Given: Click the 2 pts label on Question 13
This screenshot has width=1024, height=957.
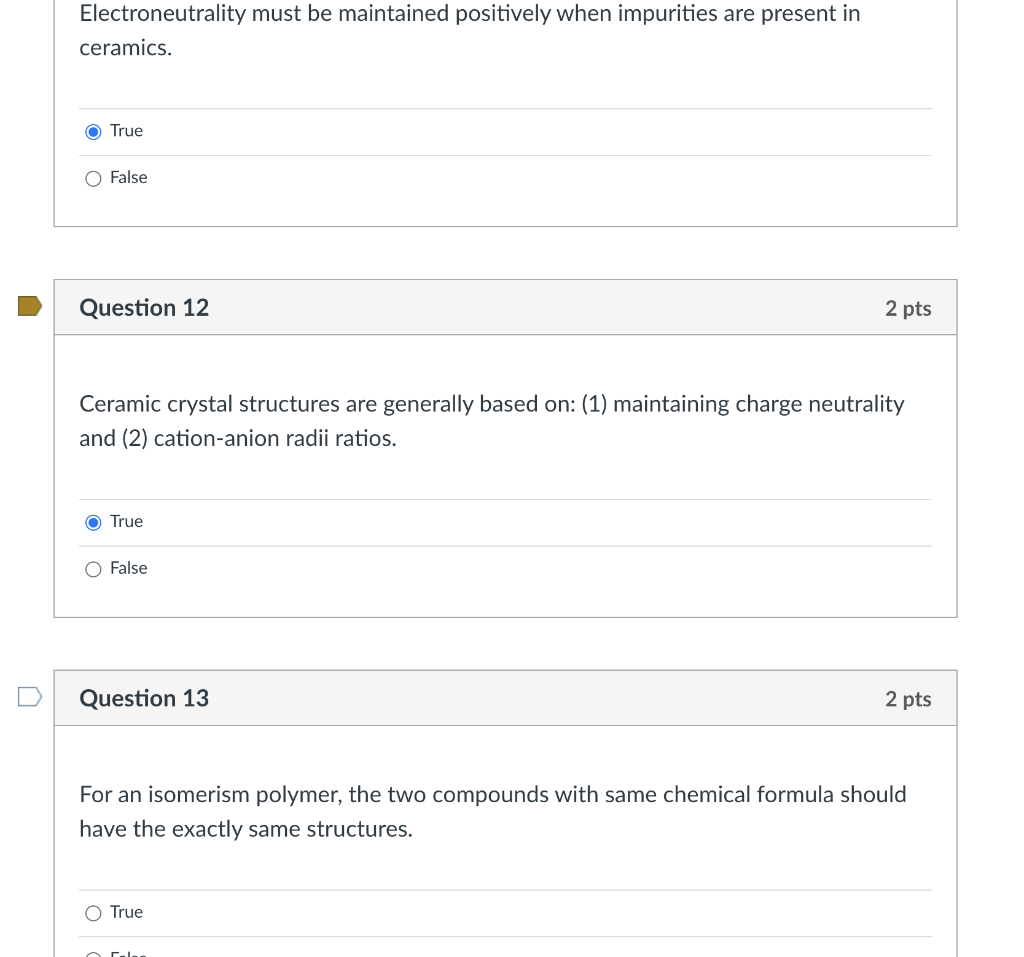Looking at the screenshot, I should [907, 698].
